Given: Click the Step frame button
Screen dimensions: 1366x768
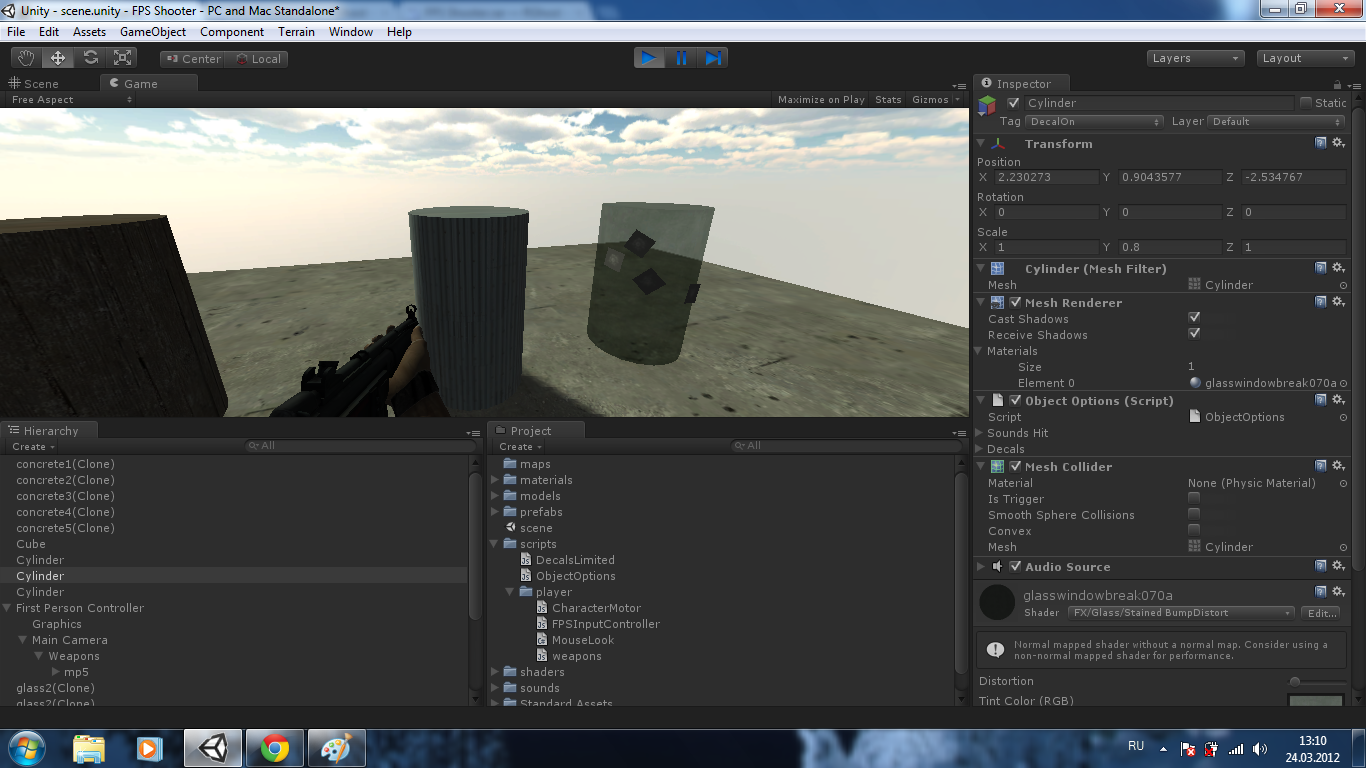Looking at the screenshot, I should pyautogui.click(x=713, y=58).
